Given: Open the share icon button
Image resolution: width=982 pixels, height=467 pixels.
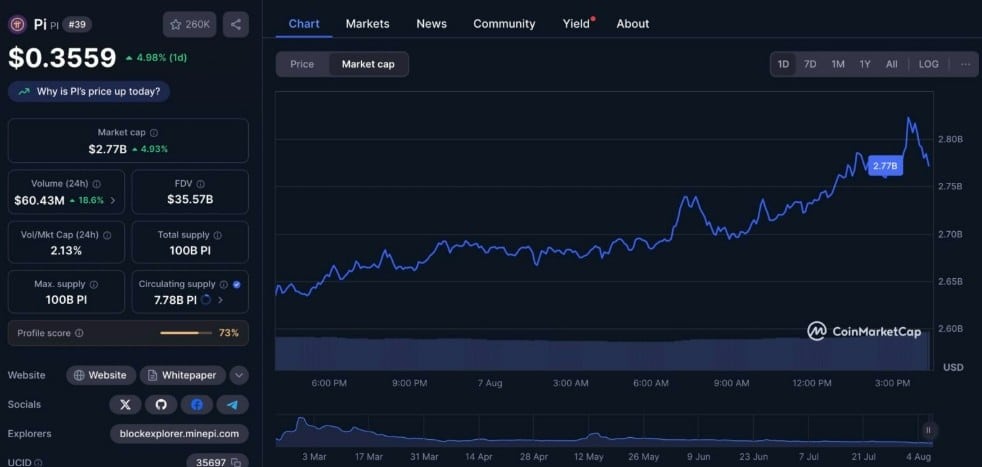Looking at the screenshot, I should pyautogui.click(x=235, y=24).
